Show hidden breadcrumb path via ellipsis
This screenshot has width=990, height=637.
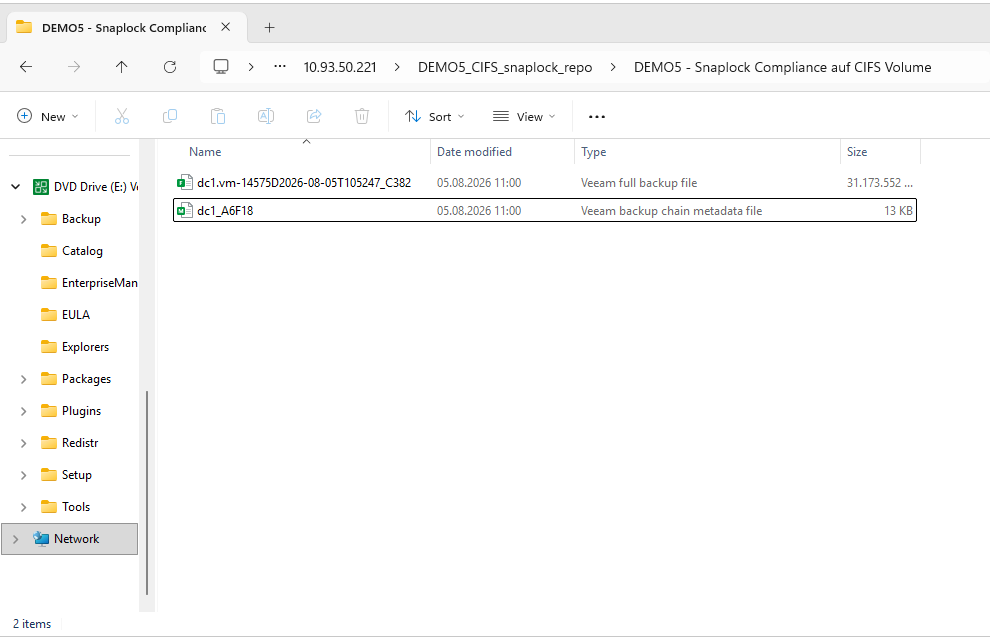tap(280, 66)
